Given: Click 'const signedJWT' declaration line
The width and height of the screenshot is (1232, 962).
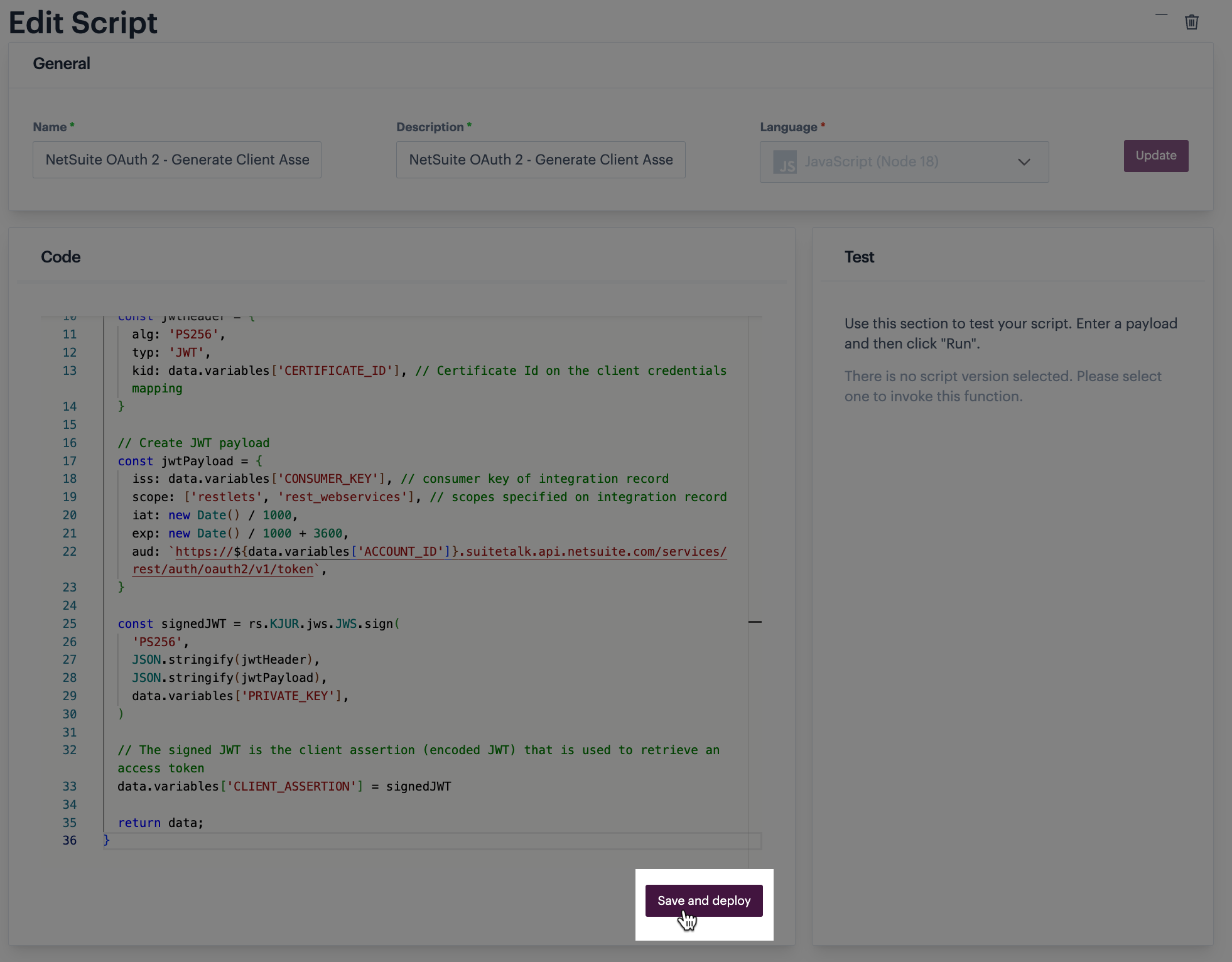Looking at the screenshot, I should (x=258, y=624).
